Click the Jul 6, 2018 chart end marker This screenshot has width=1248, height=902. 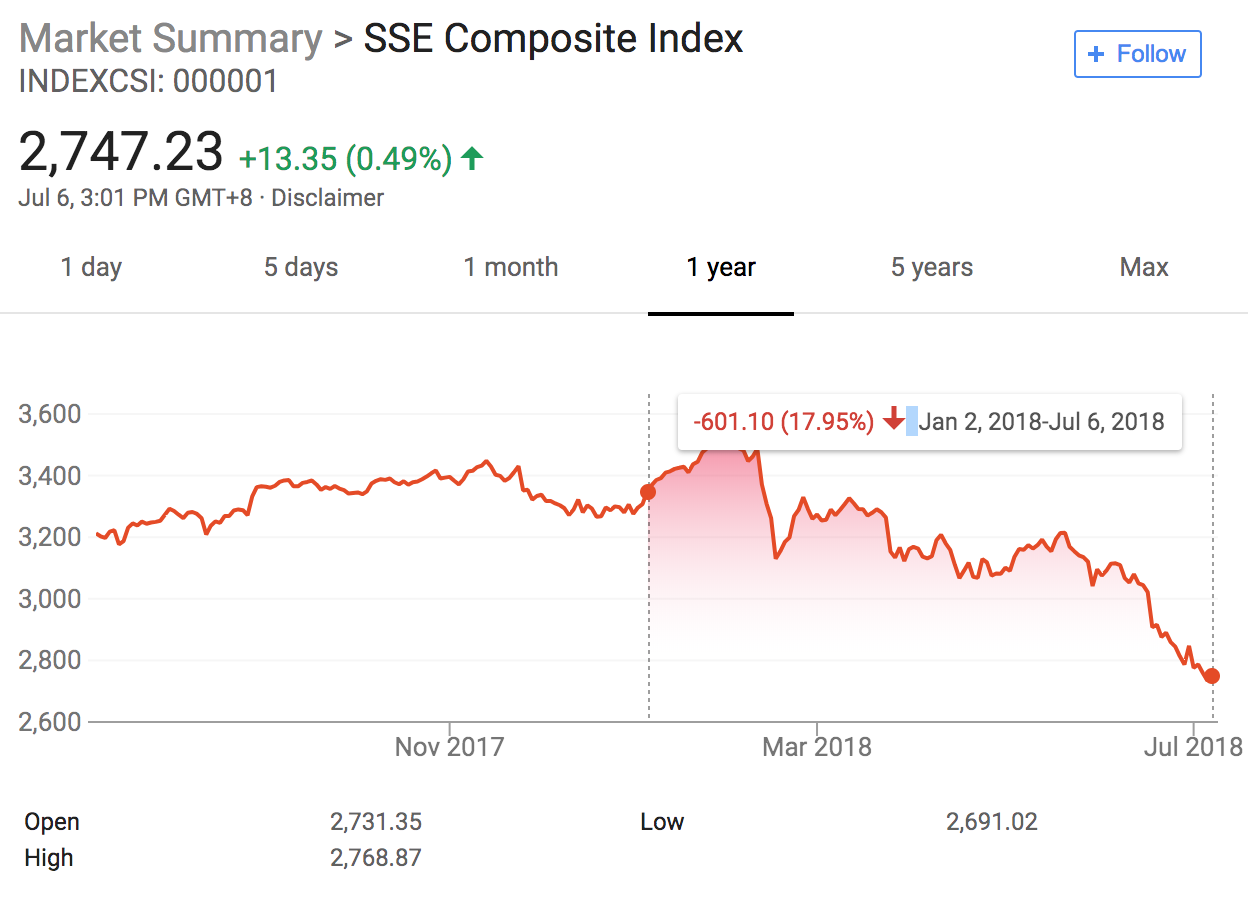pos(1212,676)
